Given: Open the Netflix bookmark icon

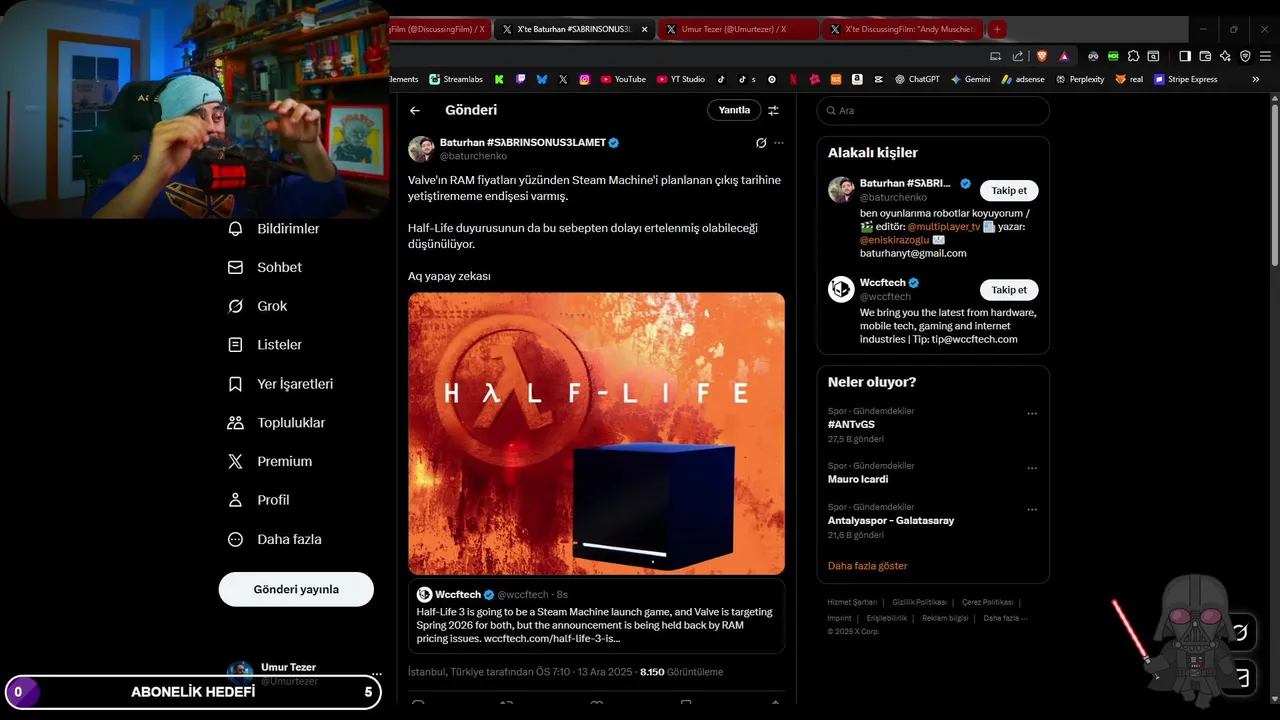Looking at the screenshot, I should [x=793, y=79].
